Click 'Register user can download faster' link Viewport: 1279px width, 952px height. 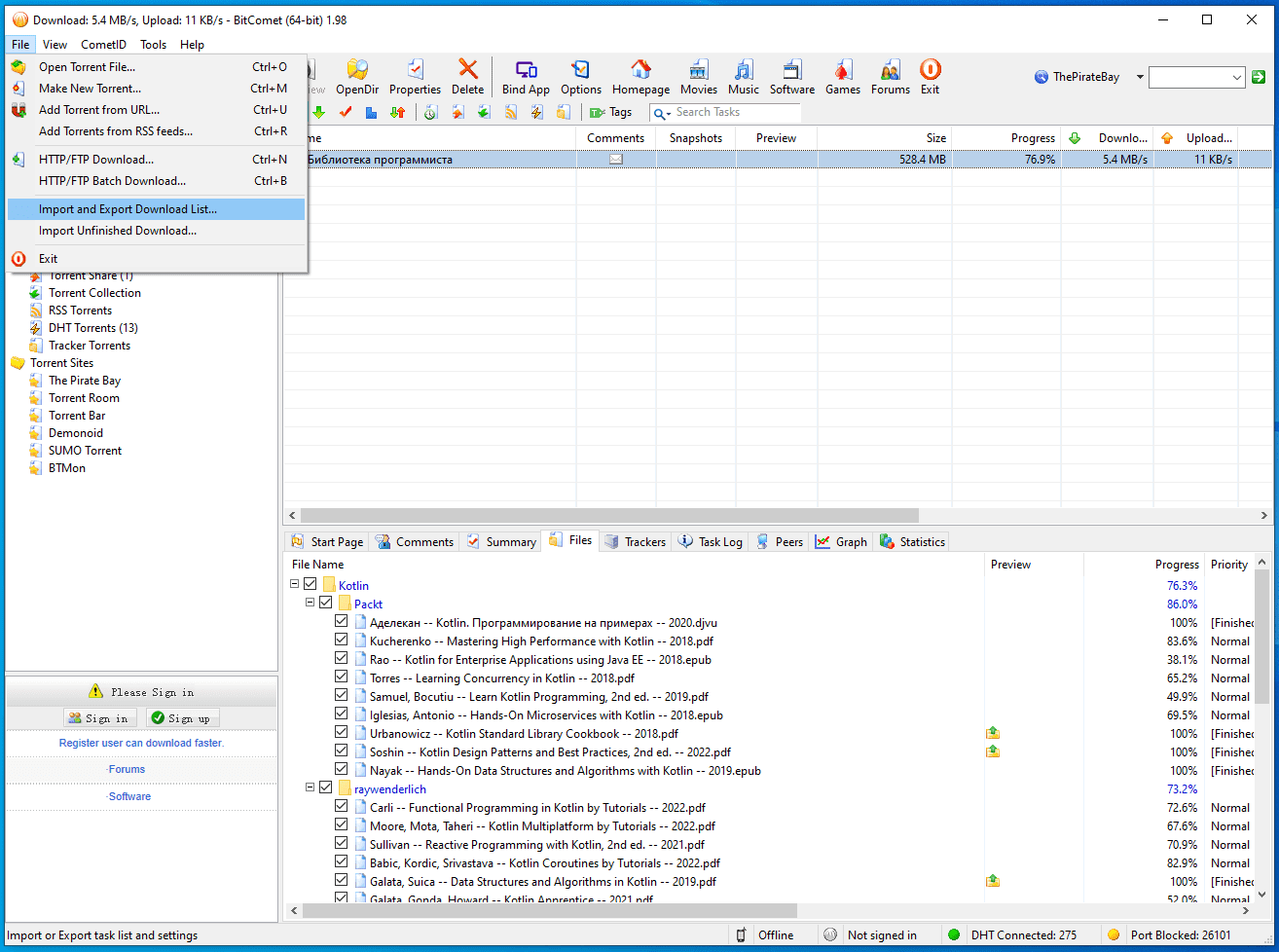pyautogui.click(x=141, y=743)
